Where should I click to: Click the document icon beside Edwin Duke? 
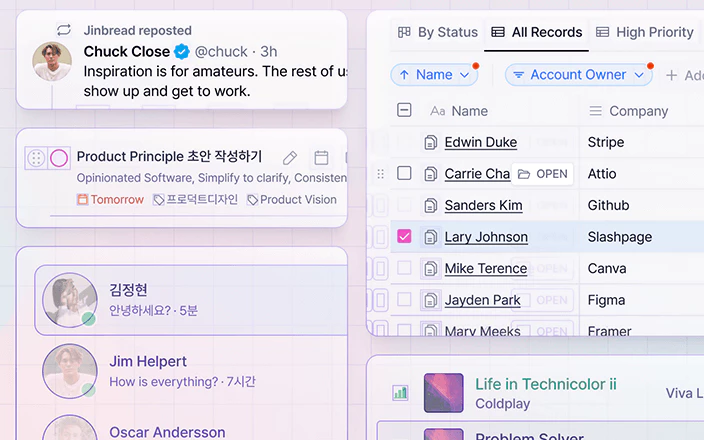coord(431,142)
